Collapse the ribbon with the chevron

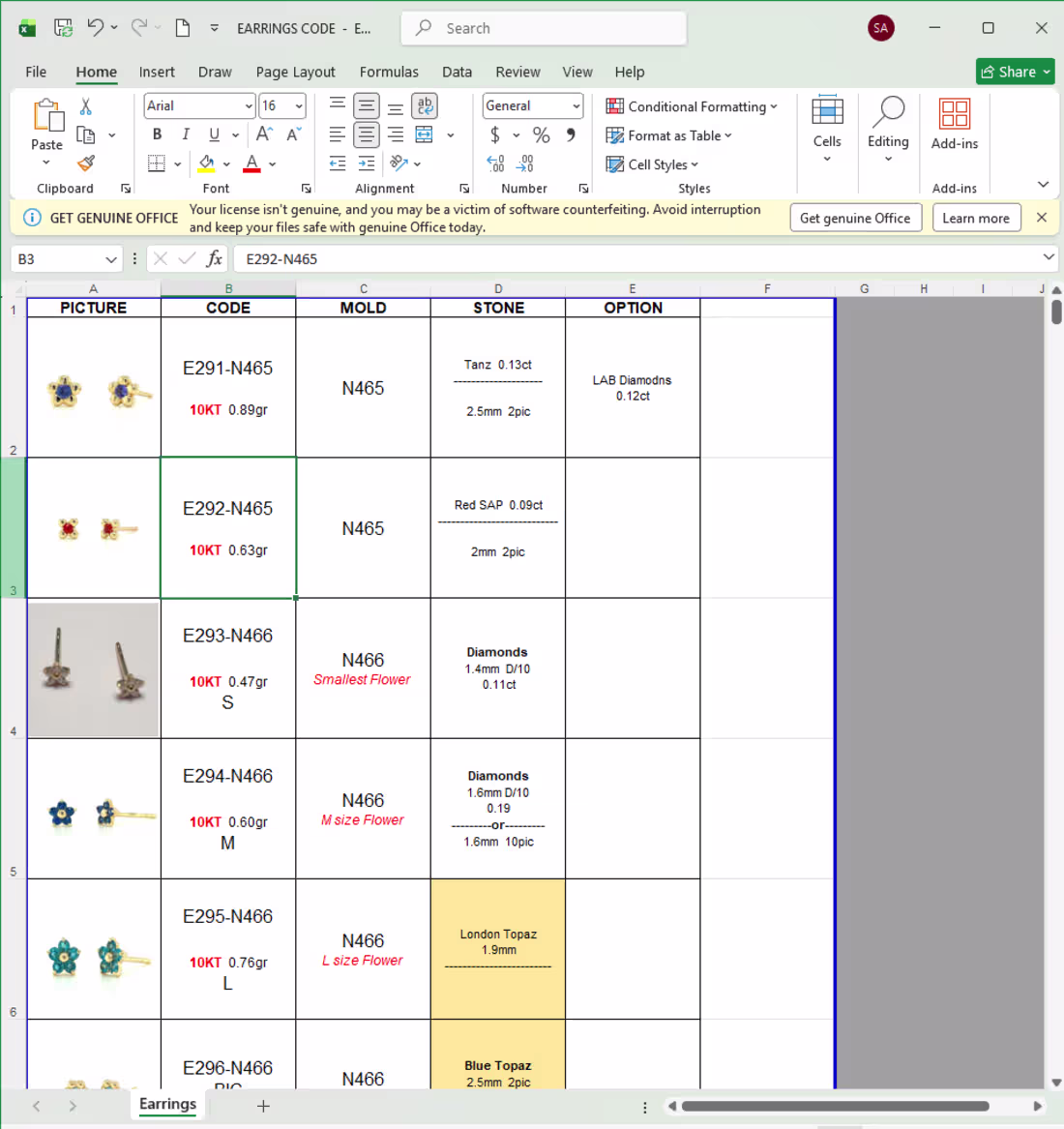[1043, 185]
